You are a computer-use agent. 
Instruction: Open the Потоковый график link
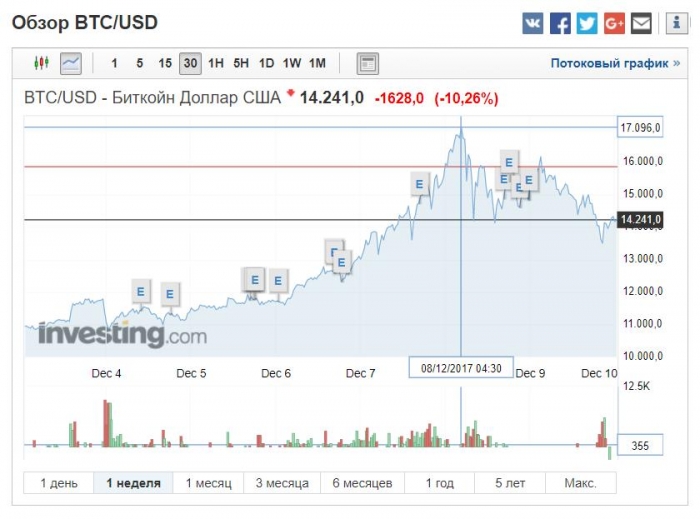tap(615, 63)
